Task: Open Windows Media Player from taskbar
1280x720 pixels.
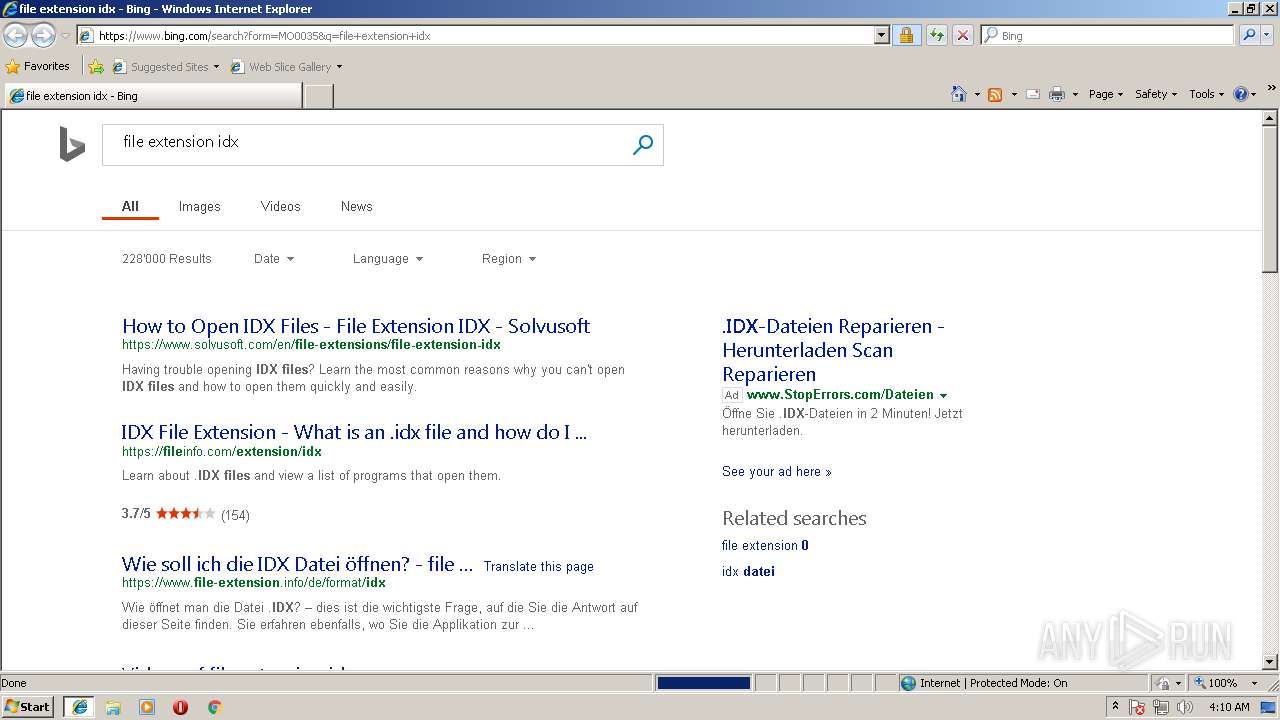Action: (x=147, y=707)
